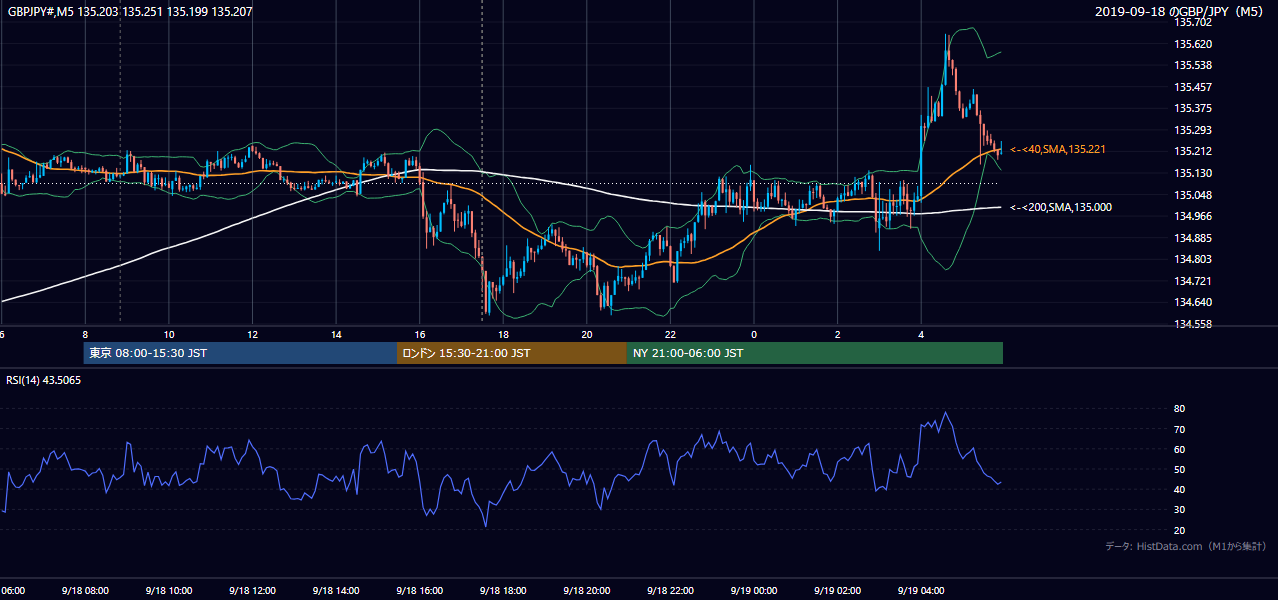Click RSI scale value 80
1278x600 pixels.
[x=1180, y=409]
